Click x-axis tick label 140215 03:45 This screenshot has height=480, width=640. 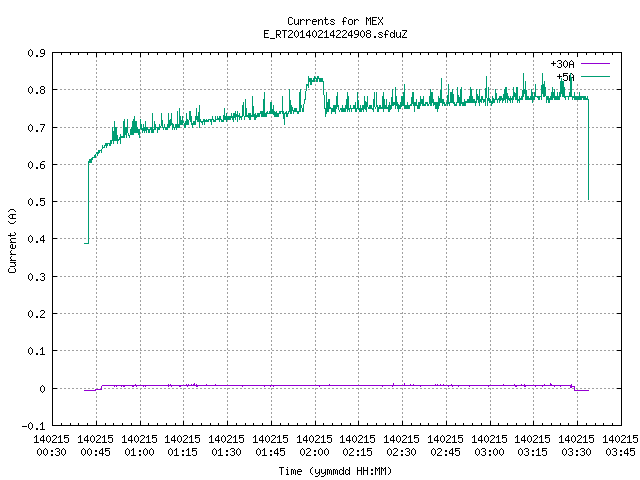[x=620, y=445]
